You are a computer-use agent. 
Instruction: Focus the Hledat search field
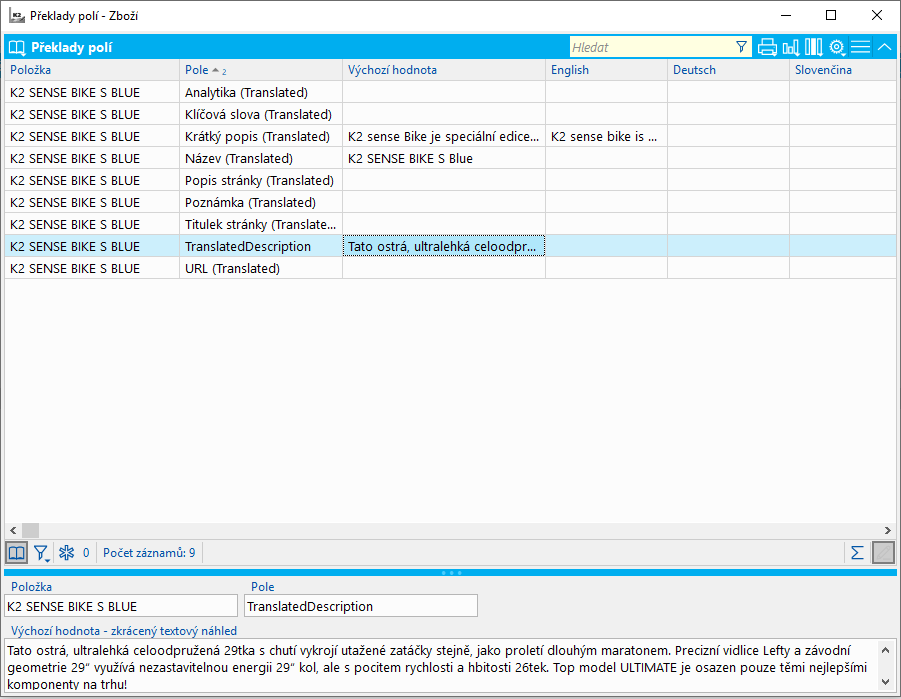tap(652, 47)
